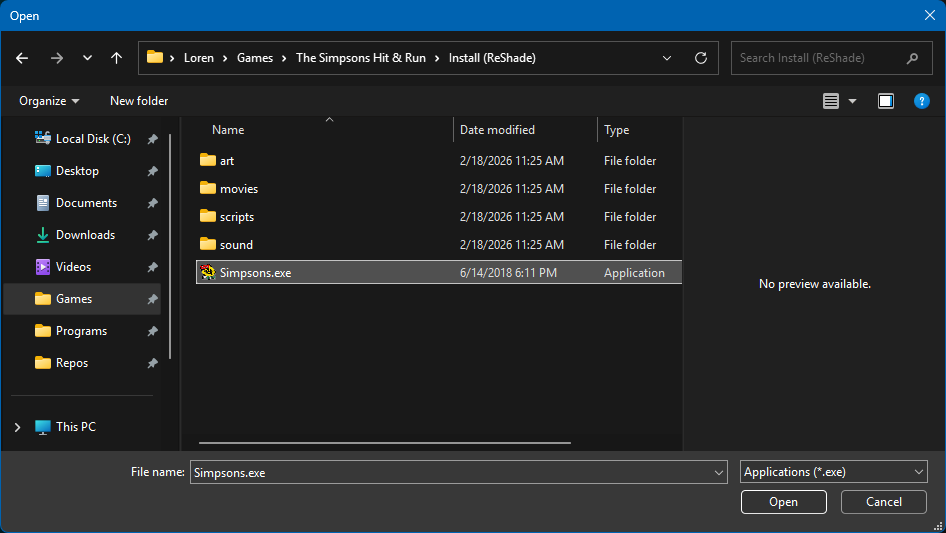Click the Open button

click(x=784, y=502)
